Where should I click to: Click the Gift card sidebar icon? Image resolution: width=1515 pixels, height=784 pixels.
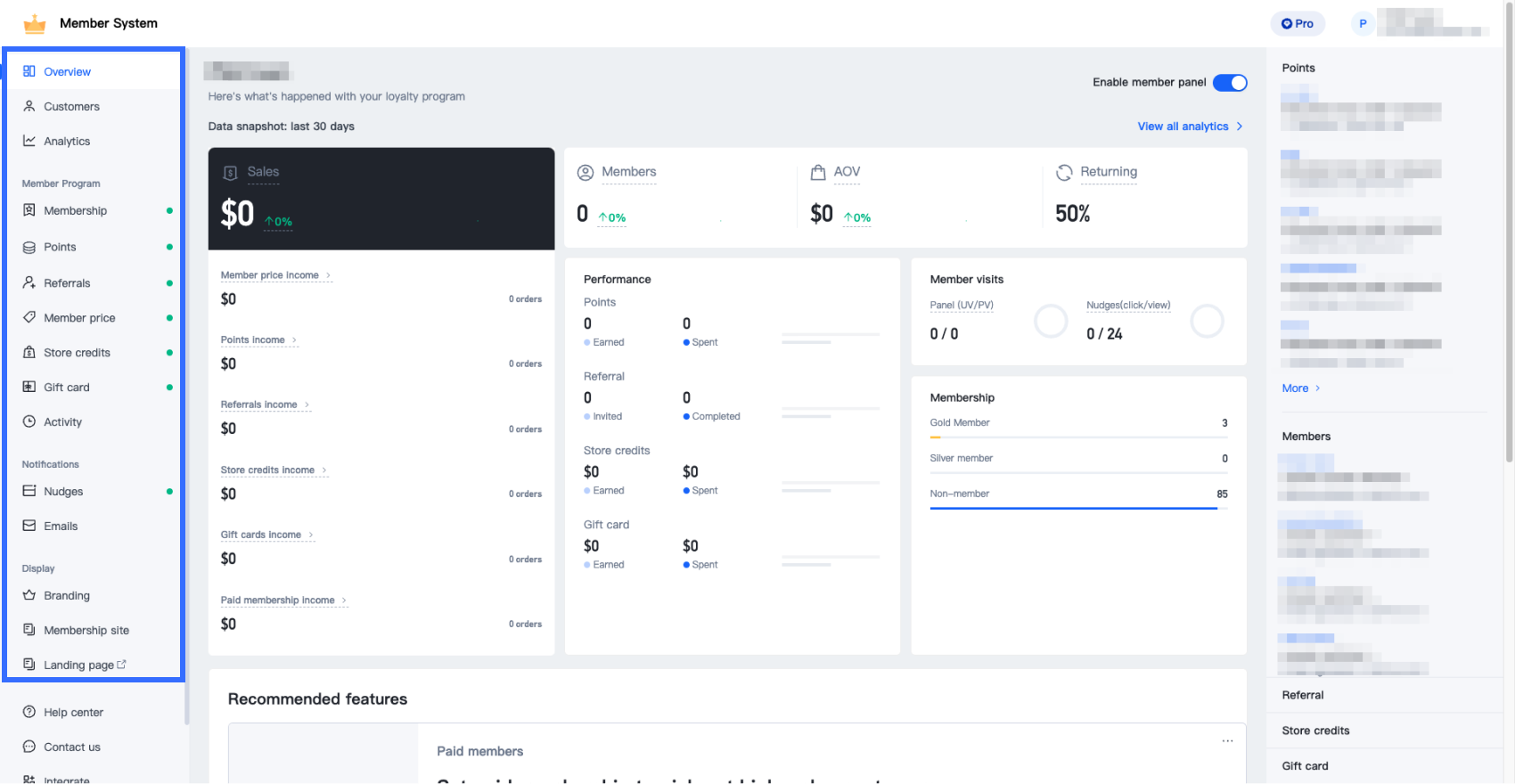[x=29, y=388]
